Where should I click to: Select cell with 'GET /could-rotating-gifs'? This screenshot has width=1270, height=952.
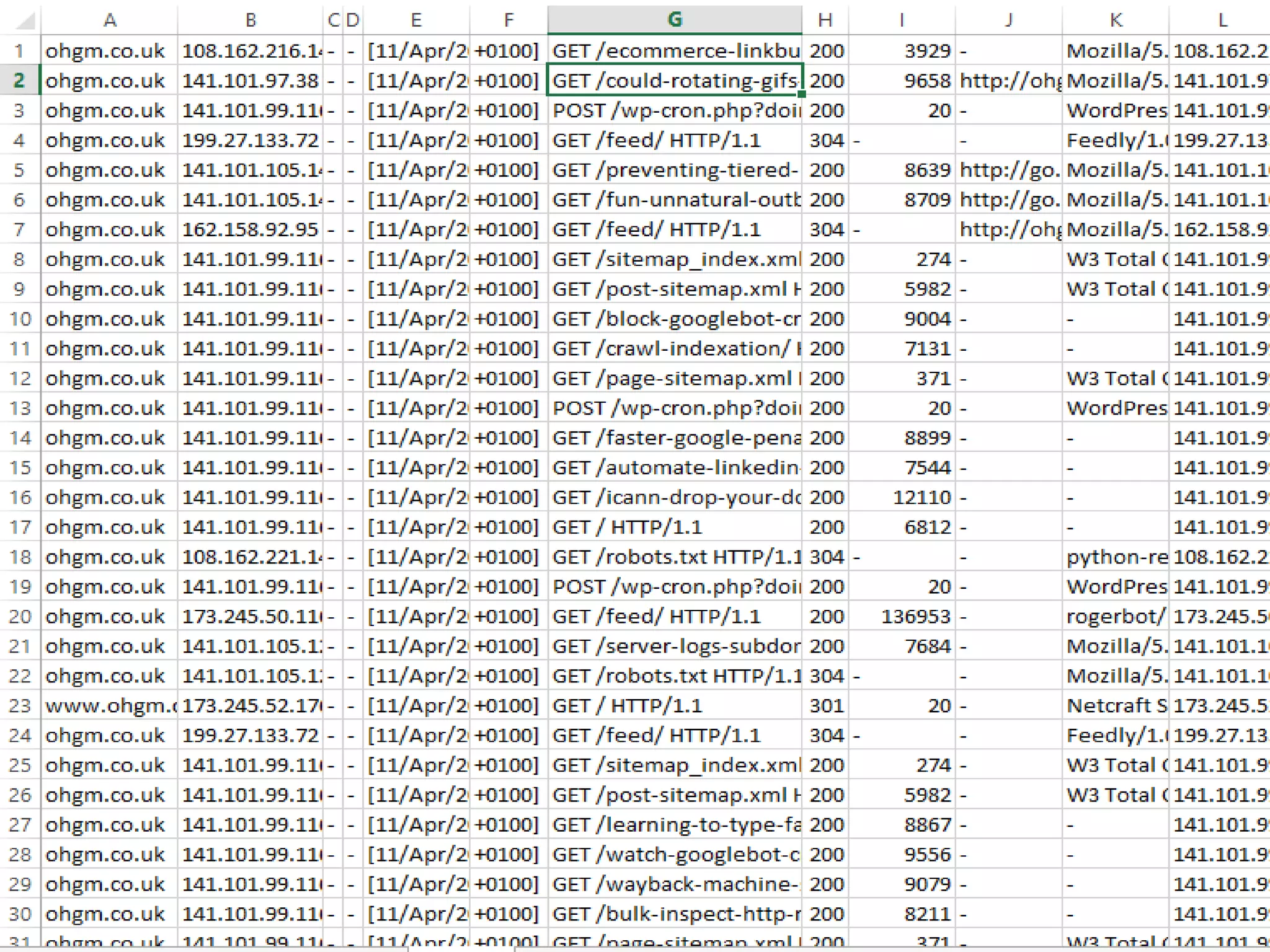674,81
